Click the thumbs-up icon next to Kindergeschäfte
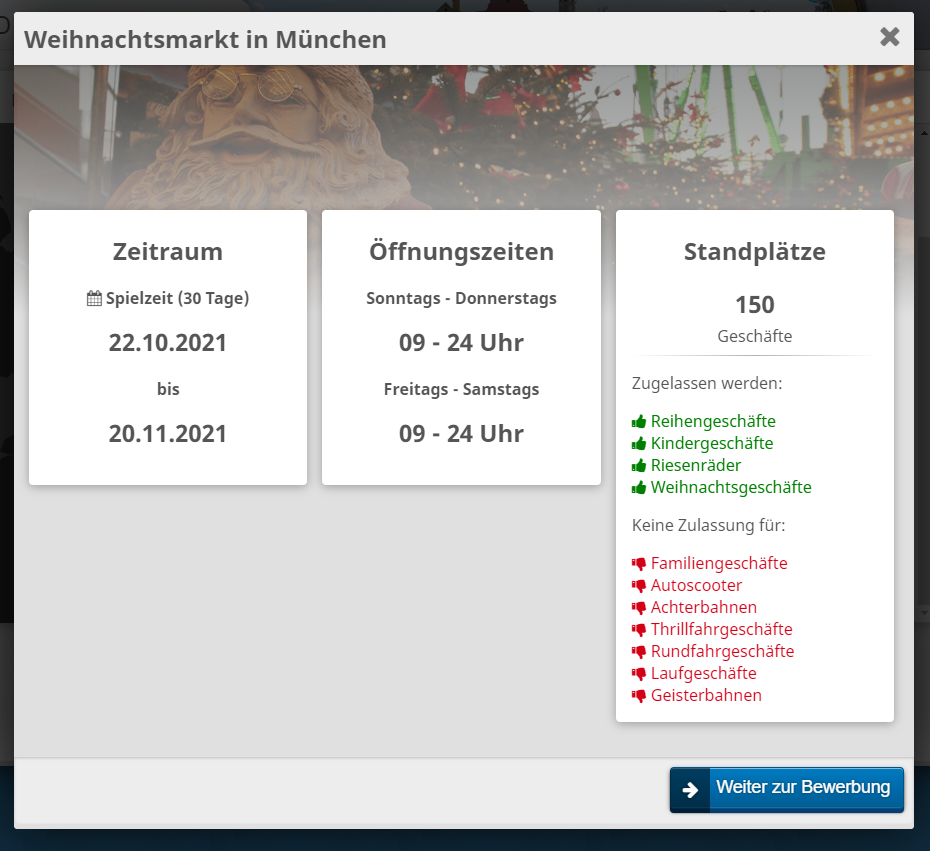Screen dimensions: 930x851 [x=639, y=444]
